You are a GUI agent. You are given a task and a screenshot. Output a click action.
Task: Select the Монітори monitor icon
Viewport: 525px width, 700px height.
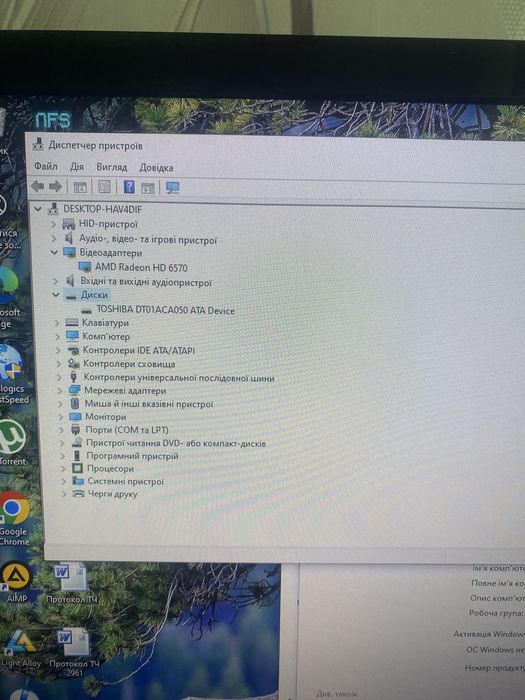coord(75,416)
